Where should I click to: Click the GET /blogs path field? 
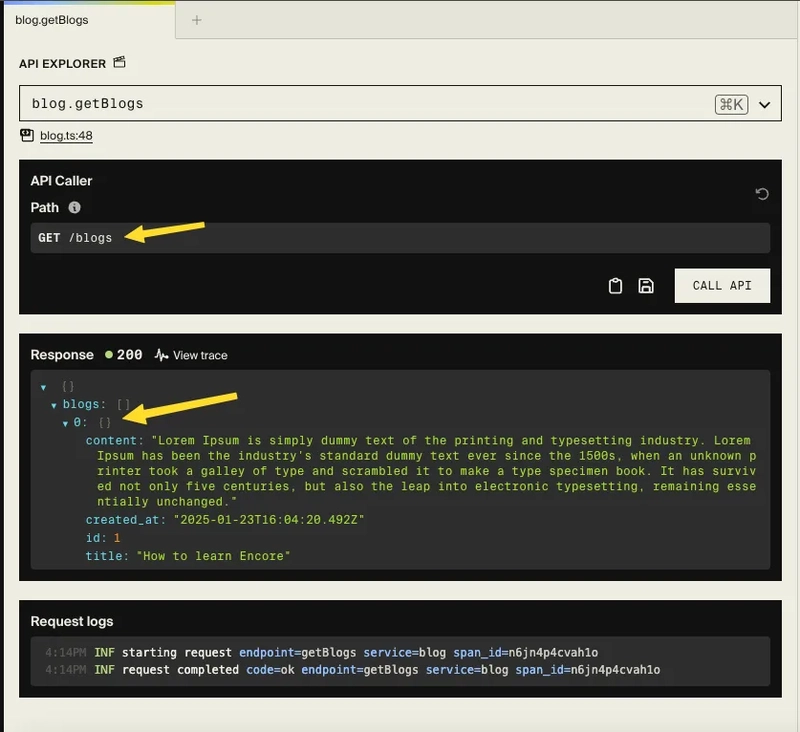400,238
